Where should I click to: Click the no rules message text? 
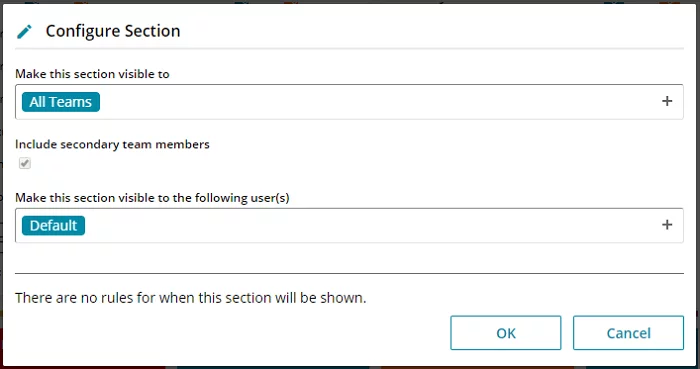coord(191,298)
